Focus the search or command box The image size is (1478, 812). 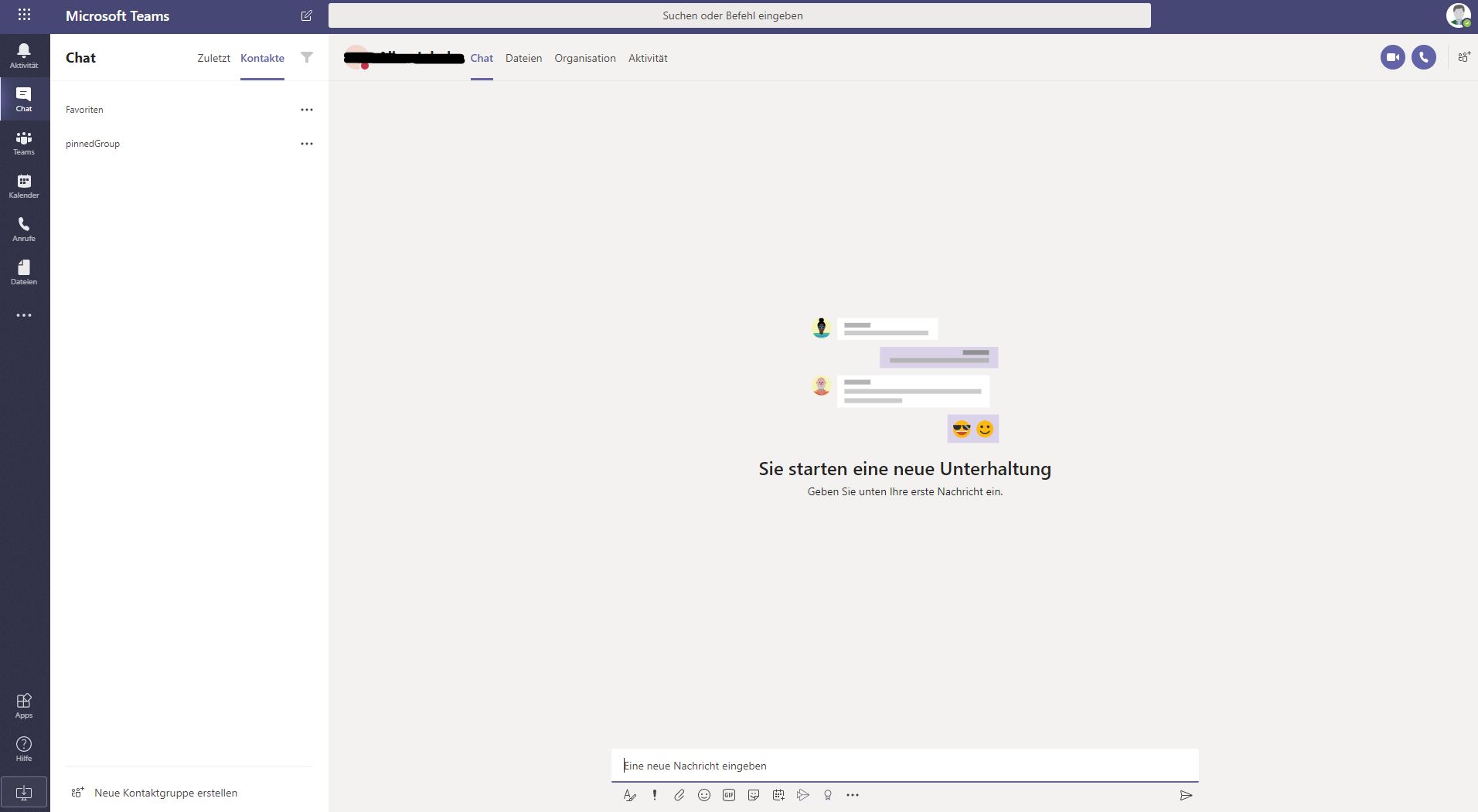click(739, 15)
